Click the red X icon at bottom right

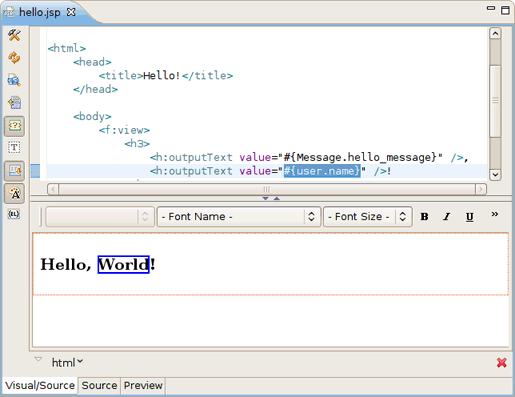pos(502,362)
